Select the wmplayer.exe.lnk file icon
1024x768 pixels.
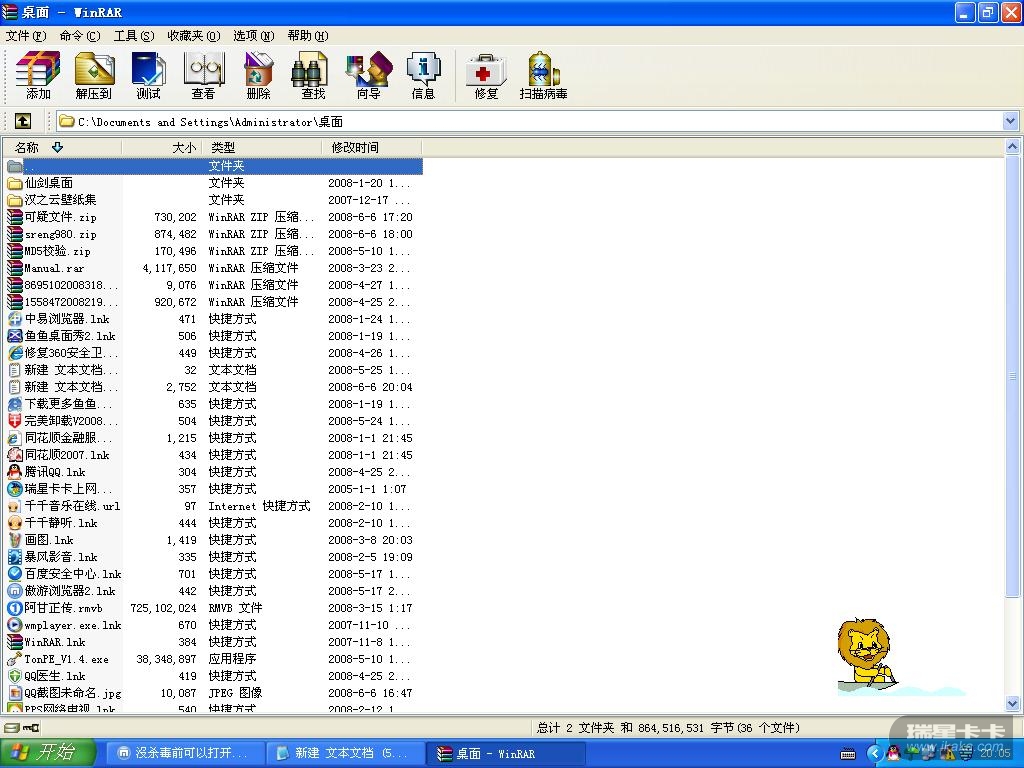click(14, 624)
